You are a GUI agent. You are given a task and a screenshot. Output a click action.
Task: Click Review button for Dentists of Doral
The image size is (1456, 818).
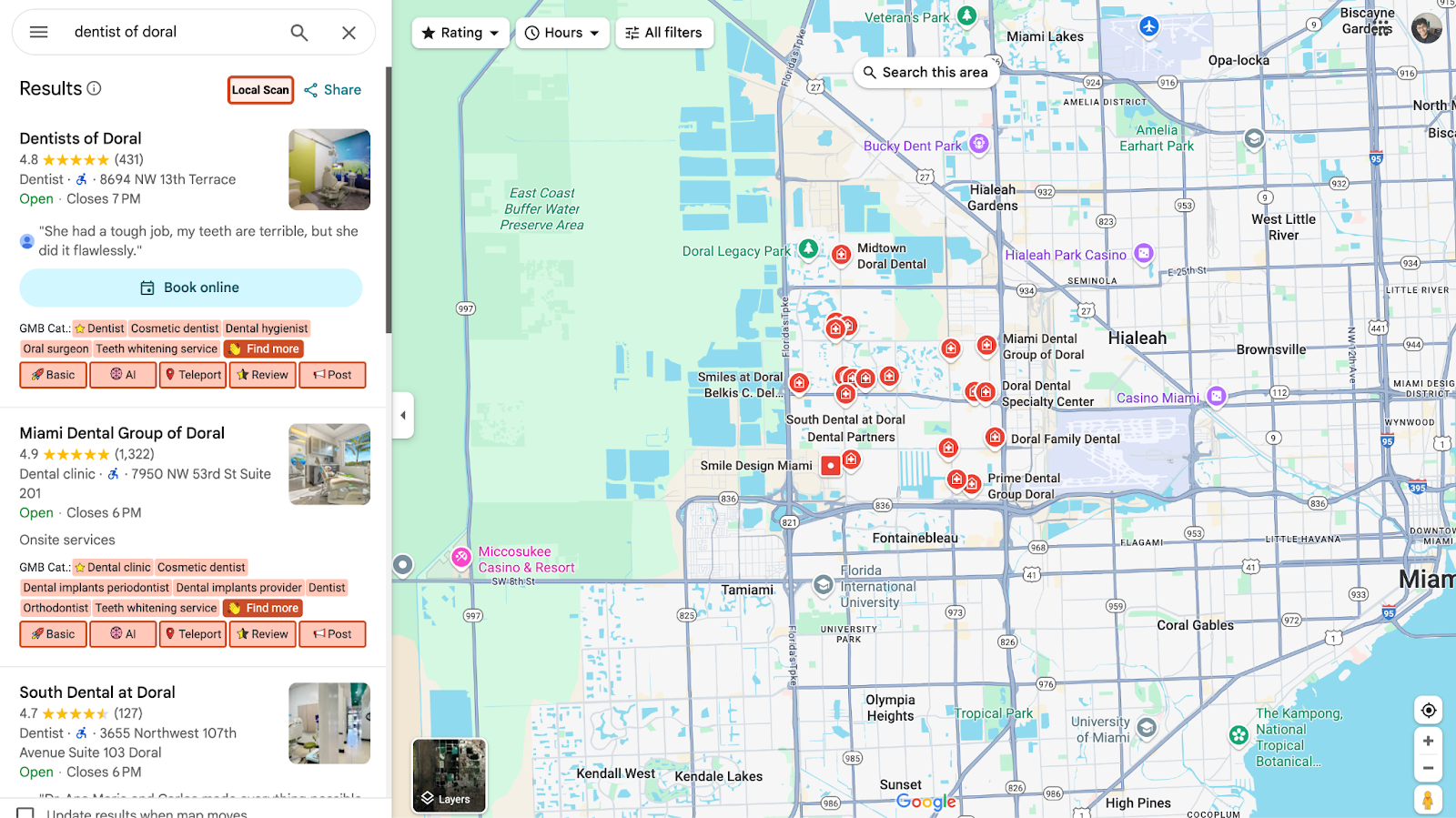pyautogui.click(x=263, y=375)
